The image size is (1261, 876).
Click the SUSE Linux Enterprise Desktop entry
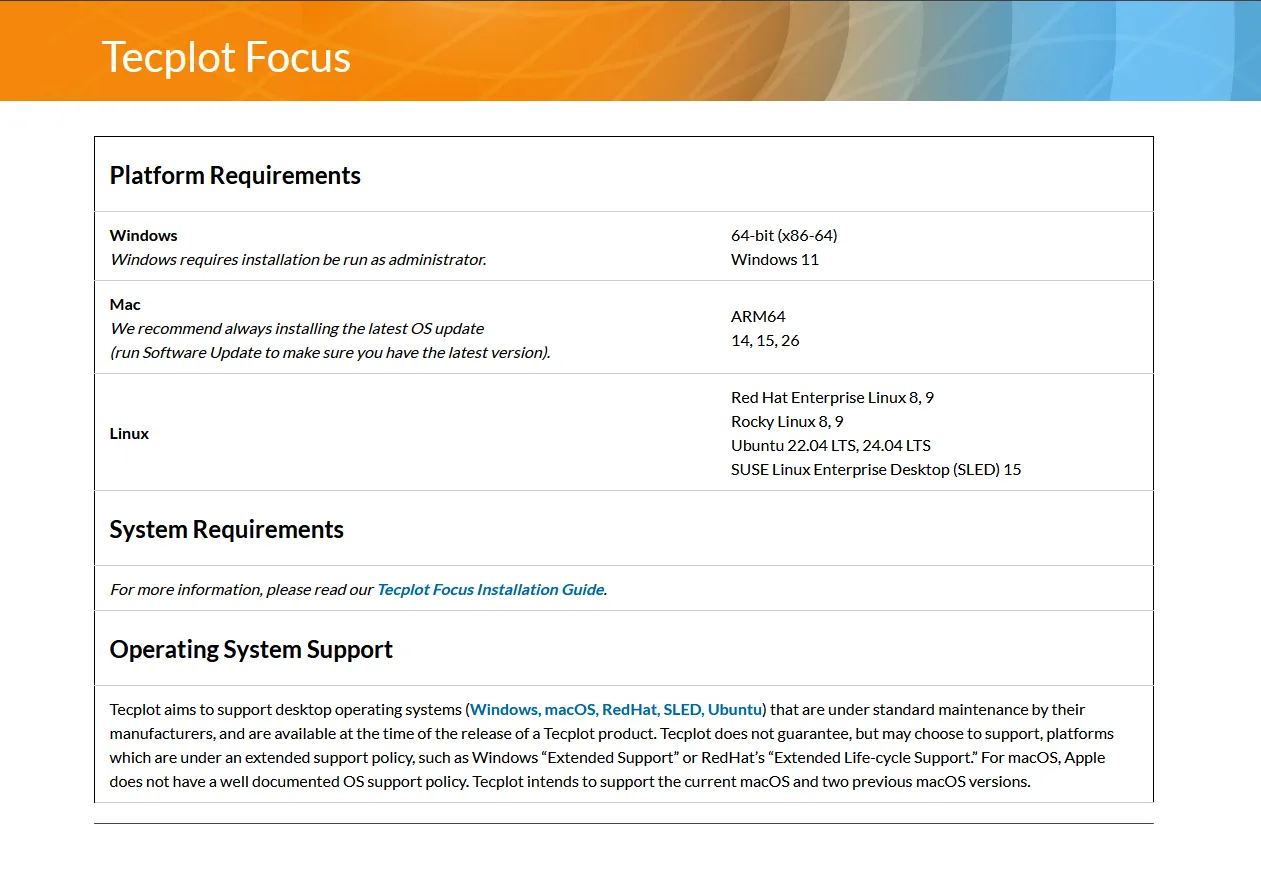point(876,469)
